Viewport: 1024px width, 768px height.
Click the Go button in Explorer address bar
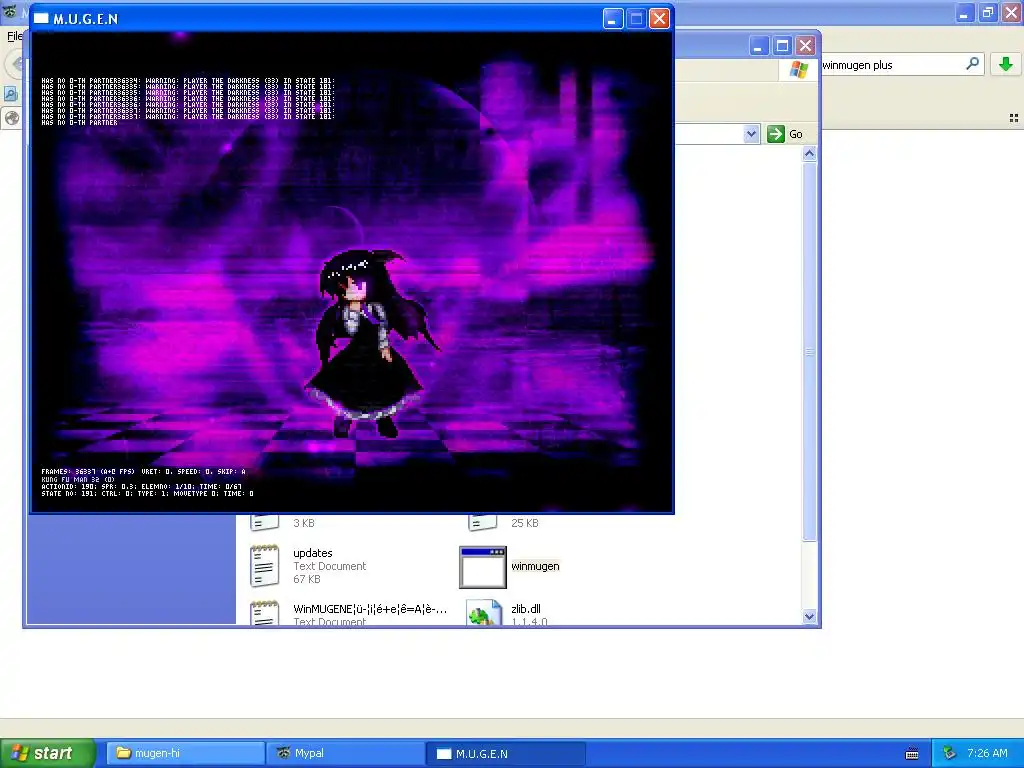pos(786,134)
